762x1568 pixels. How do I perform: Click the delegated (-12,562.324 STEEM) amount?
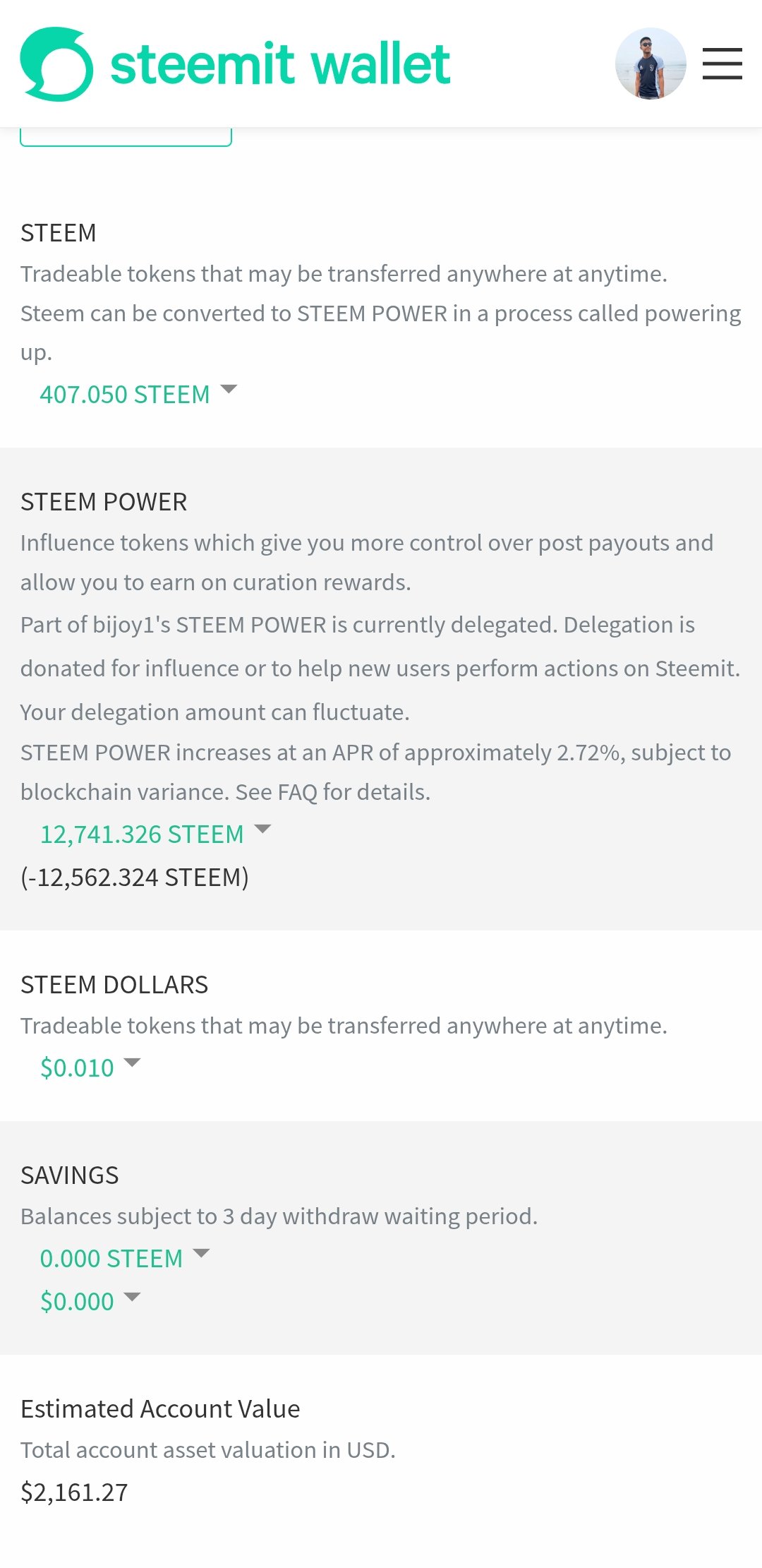(135, 878)
